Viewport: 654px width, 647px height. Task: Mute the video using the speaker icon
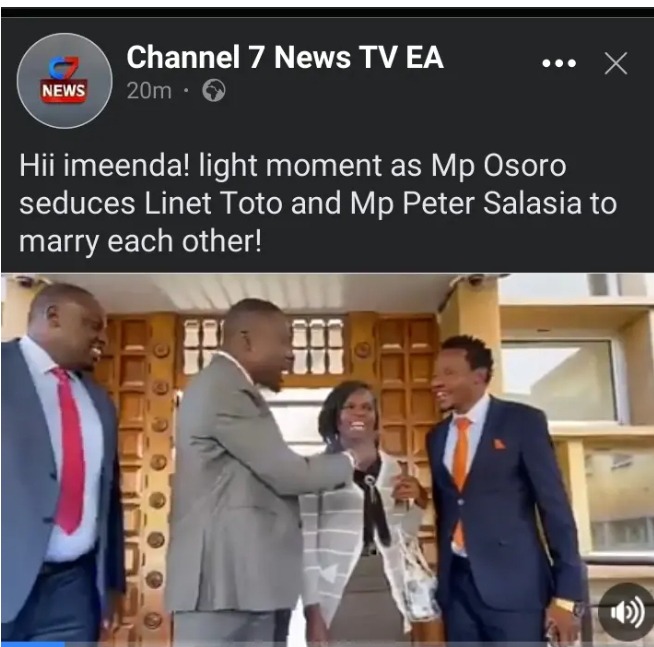626,612
